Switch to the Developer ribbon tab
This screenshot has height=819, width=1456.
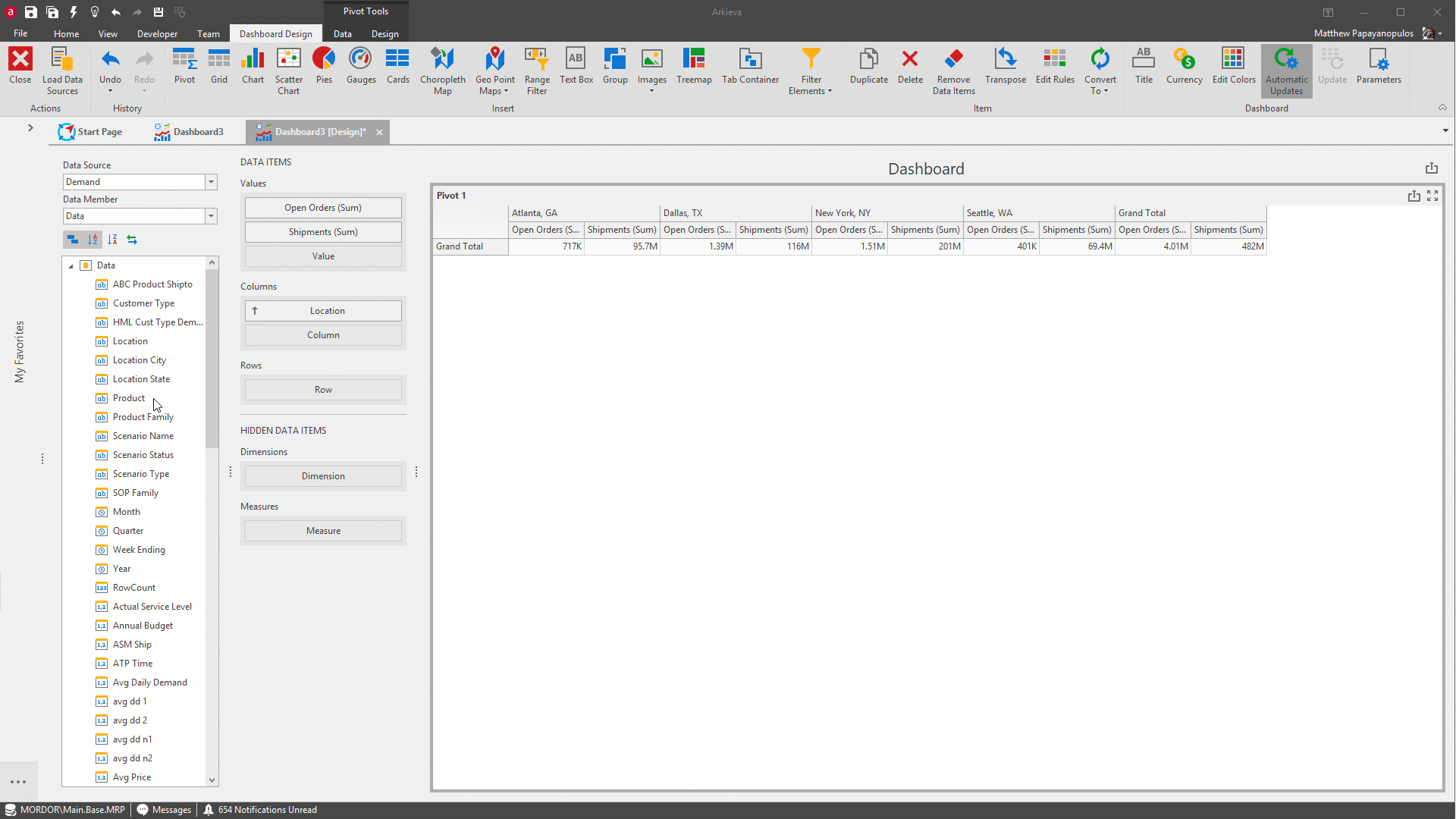[x=157, y=33]
